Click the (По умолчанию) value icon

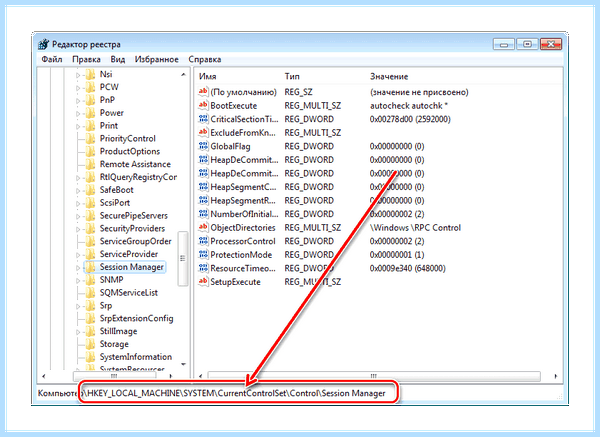(203, 92)
